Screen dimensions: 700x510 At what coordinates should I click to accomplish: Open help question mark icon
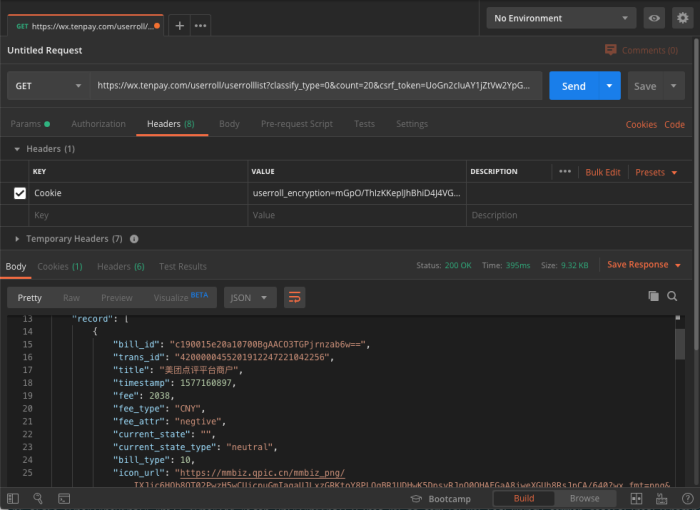[688, 498]
